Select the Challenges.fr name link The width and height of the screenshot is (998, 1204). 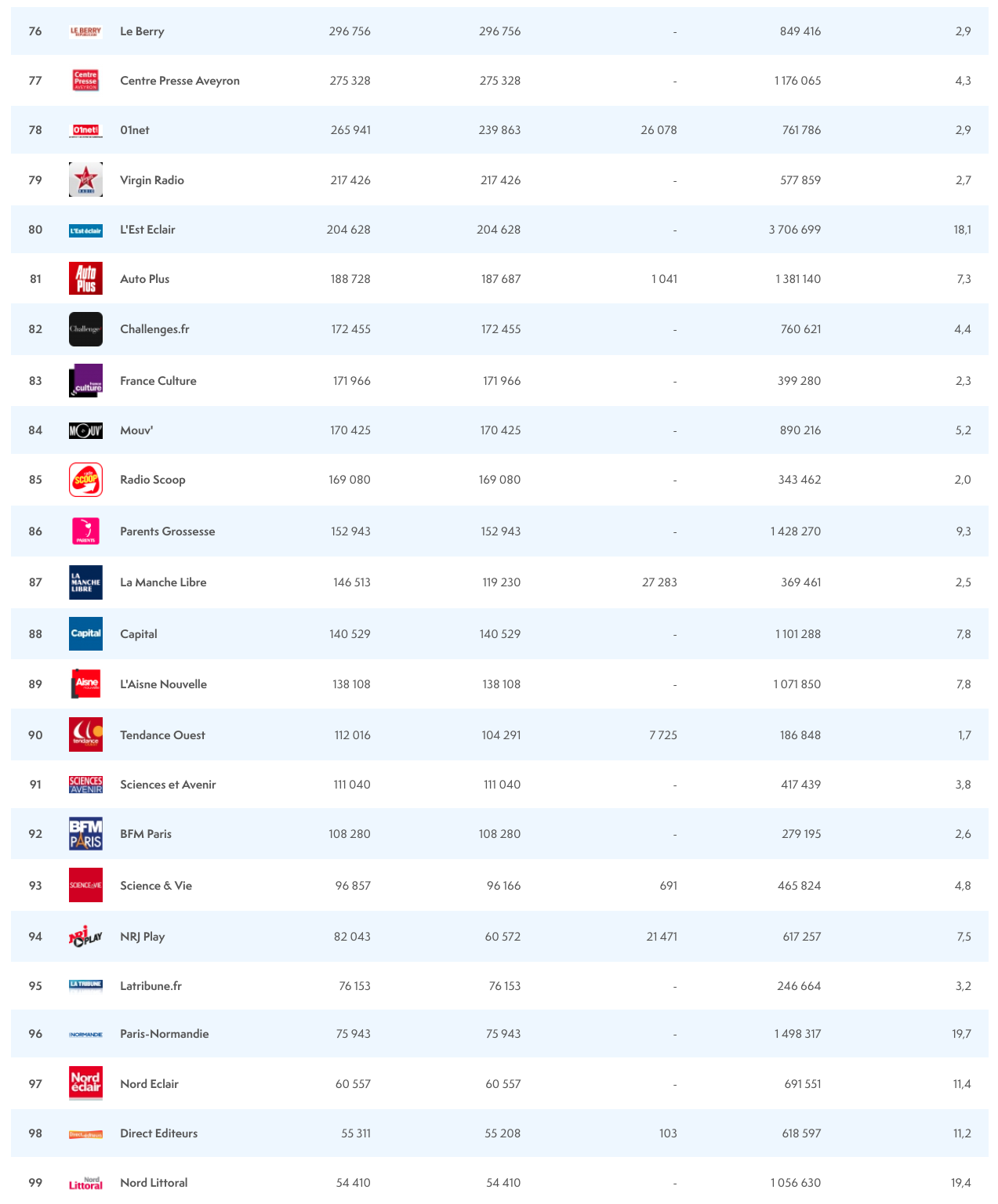(154, 329)
